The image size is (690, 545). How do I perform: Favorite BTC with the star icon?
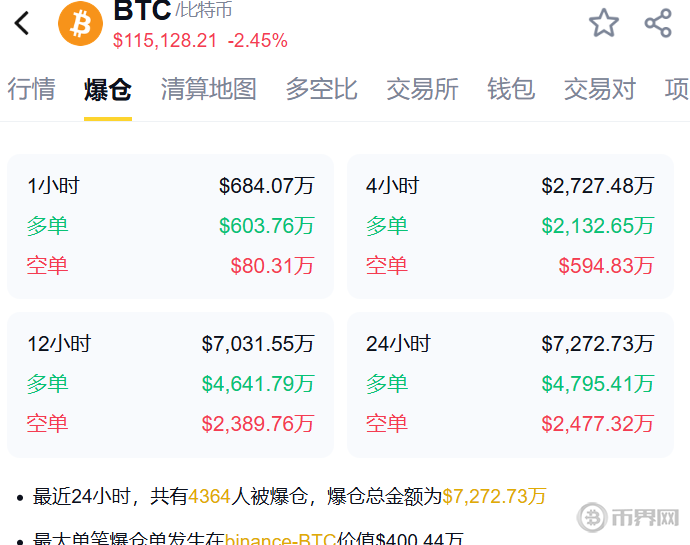(604, 23)
